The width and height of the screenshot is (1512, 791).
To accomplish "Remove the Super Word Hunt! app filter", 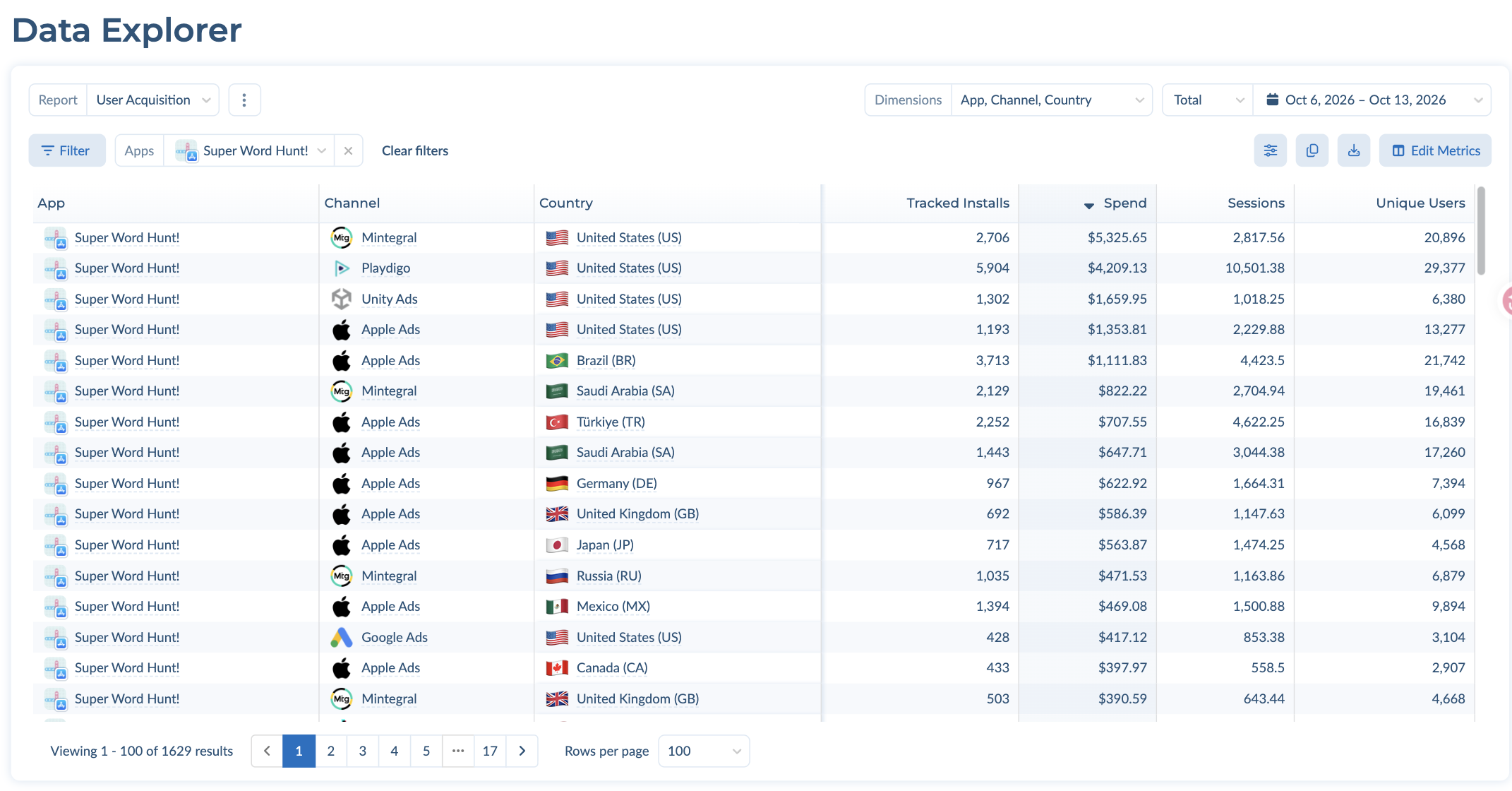I will (348, 150).
